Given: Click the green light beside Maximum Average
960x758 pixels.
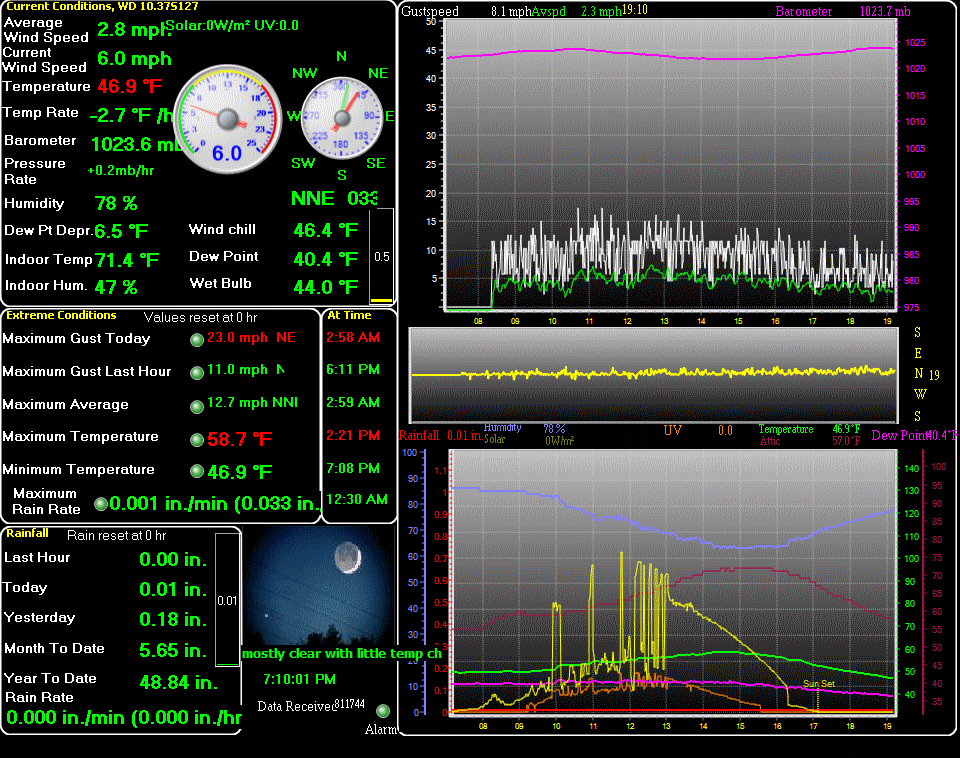Looking at the screenshot, I should [x=197, y=407].
